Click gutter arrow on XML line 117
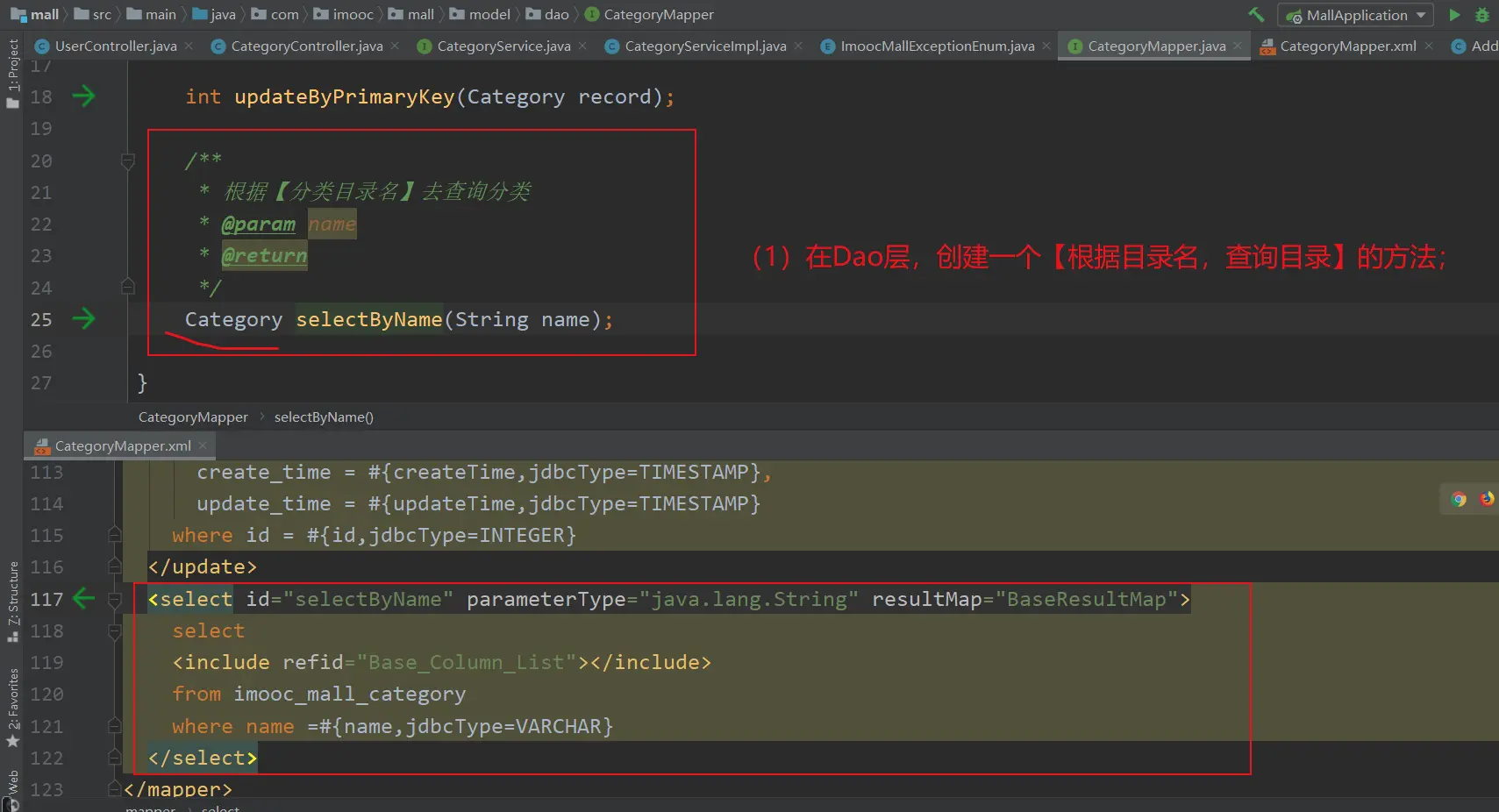Image resolution: width=1499 pixels, height=812 pixels. [83, 599]
